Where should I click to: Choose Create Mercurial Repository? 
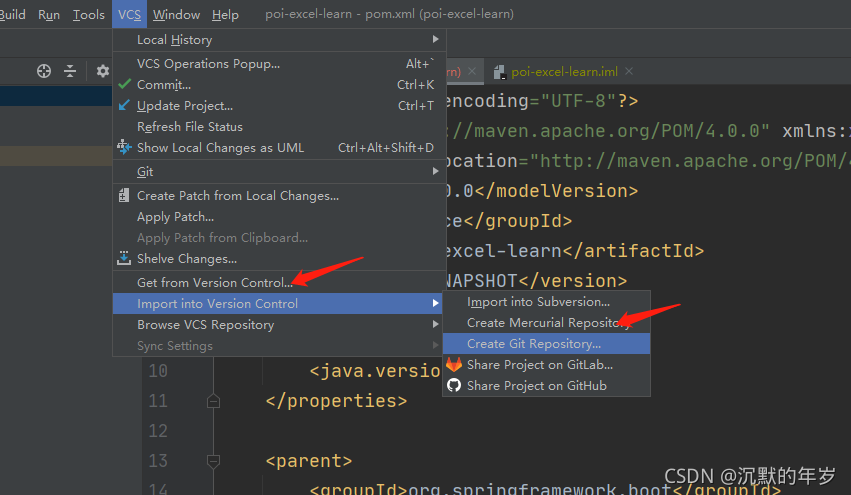pos(547,322)
